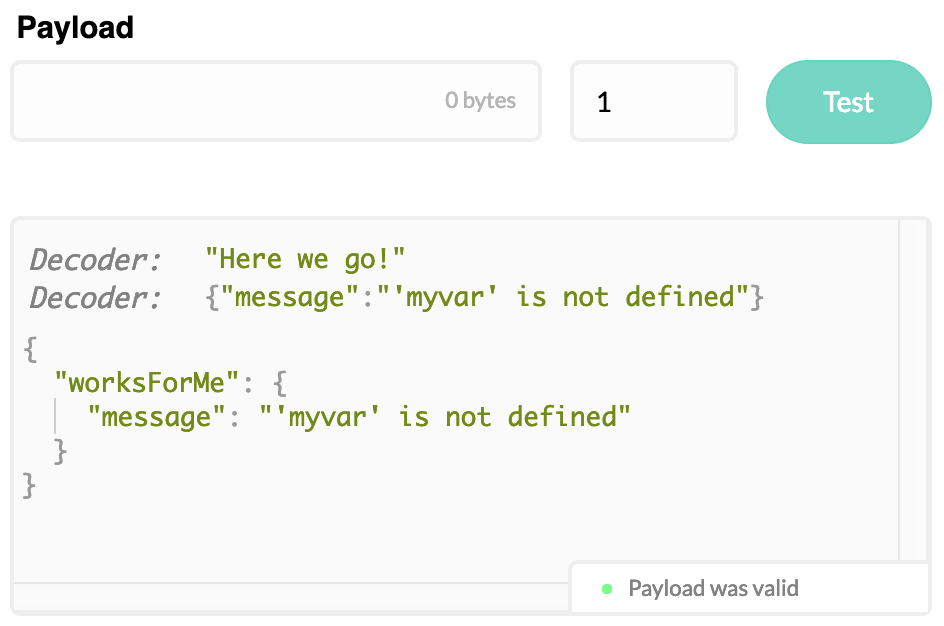Click the "'myvar' is not defined" JSON value
This screenshot has height=626, width=944.
tap(445, 417)
